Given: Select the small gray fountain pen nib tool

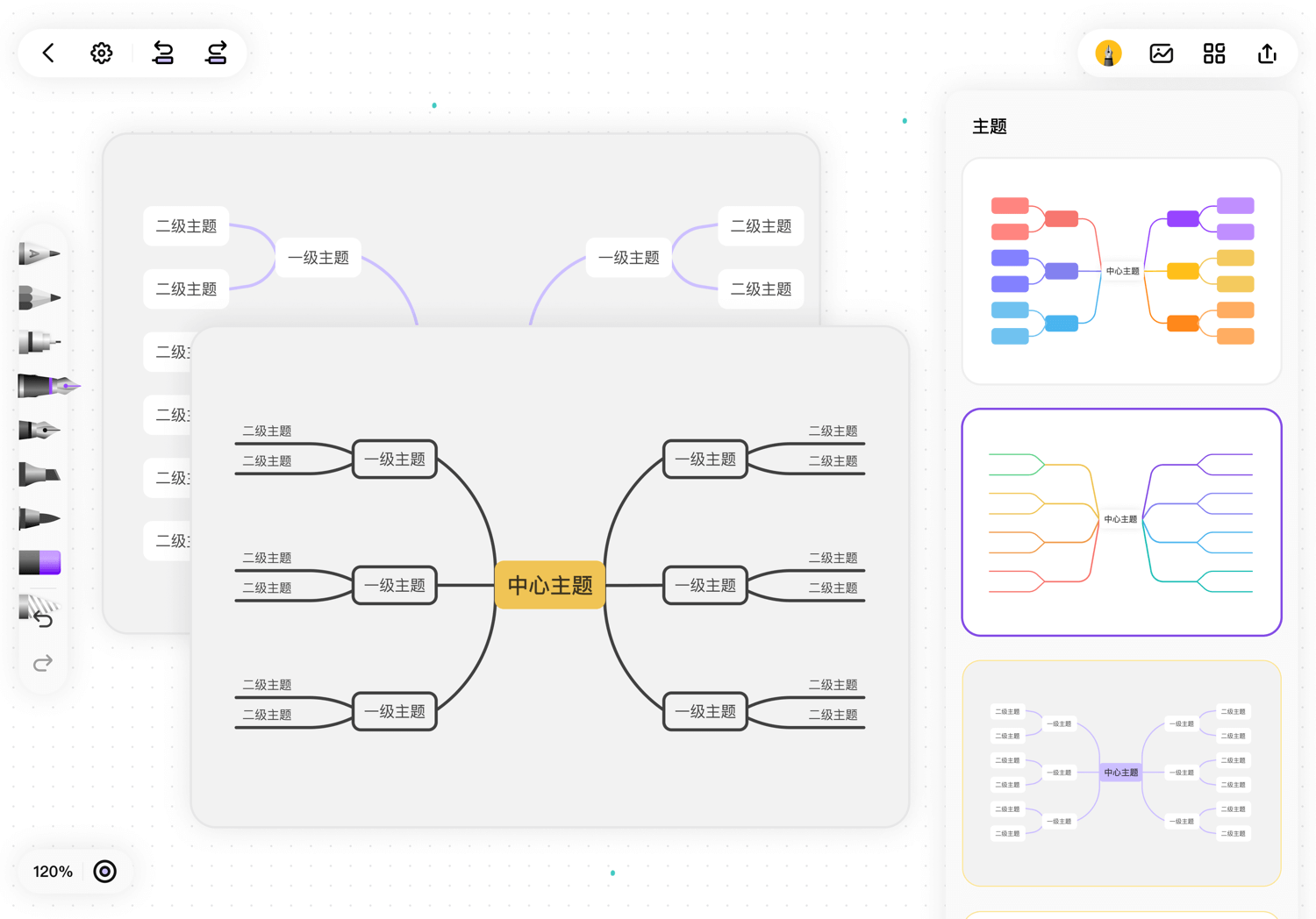Looking at the screenshot, I should click(39, 430).
